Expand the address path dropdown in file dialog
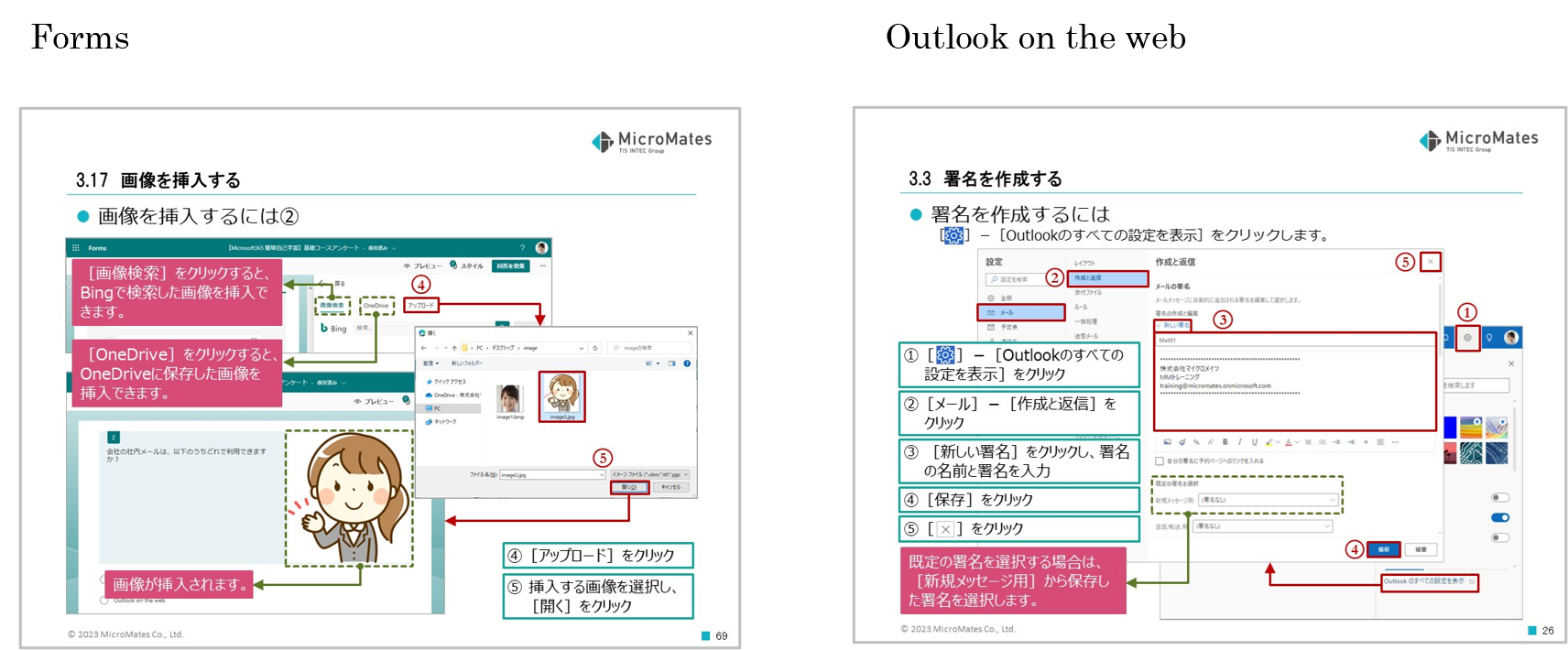The width and height of the screenshot is (1568, 650). click(x=581, y=348)
